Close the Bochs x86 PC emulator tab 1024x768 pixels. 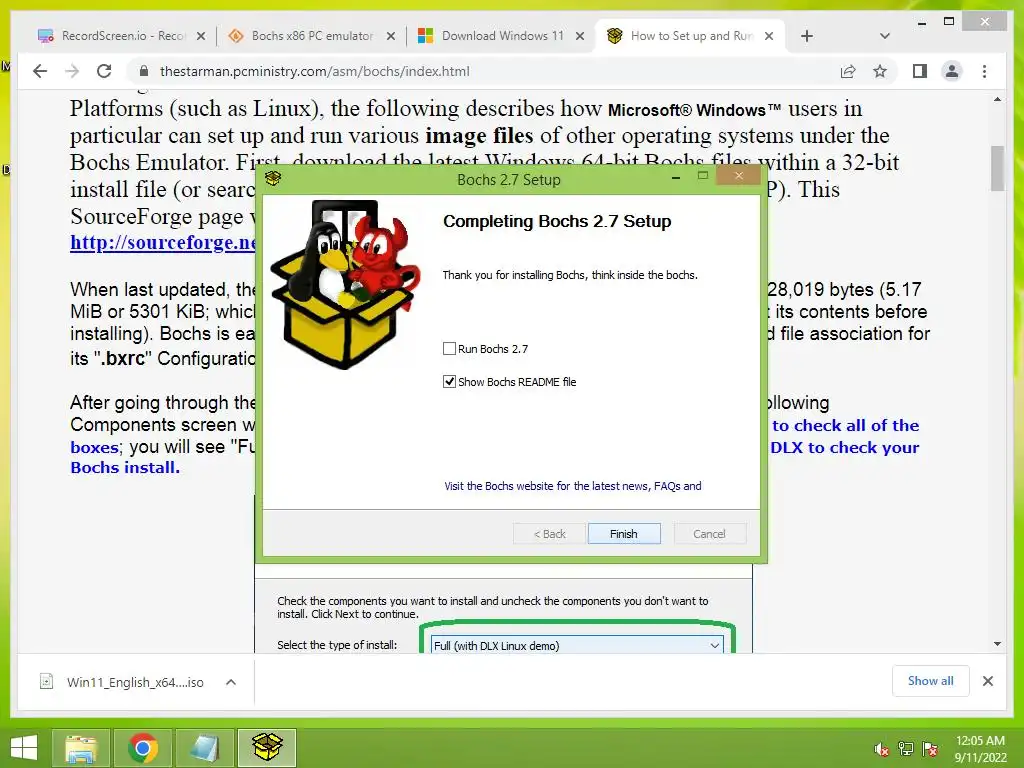pyautogui.click(x=391, y=36)
